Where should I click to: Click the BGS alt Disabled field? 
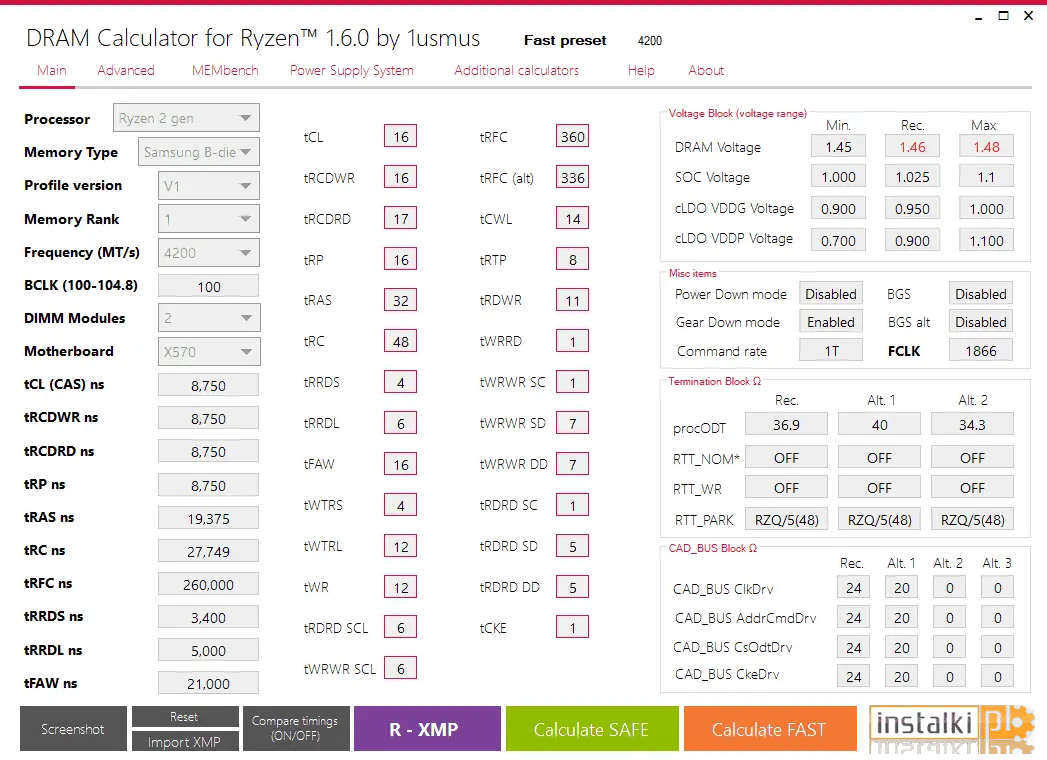[x=981, y=323]
